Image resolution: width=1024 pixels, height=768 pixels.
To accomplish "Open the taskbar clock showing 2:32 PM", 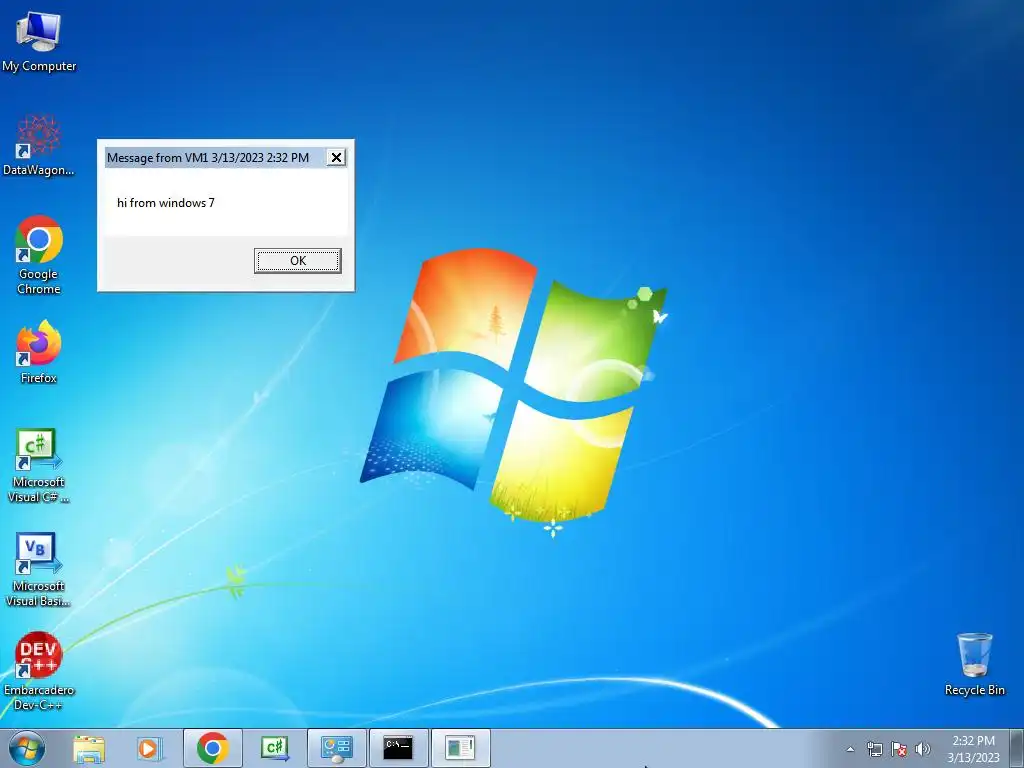I will tap(973, 748).
